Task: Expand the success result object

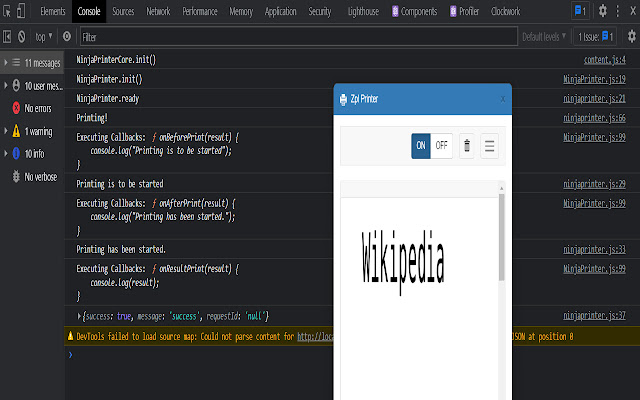Action: 79,316
